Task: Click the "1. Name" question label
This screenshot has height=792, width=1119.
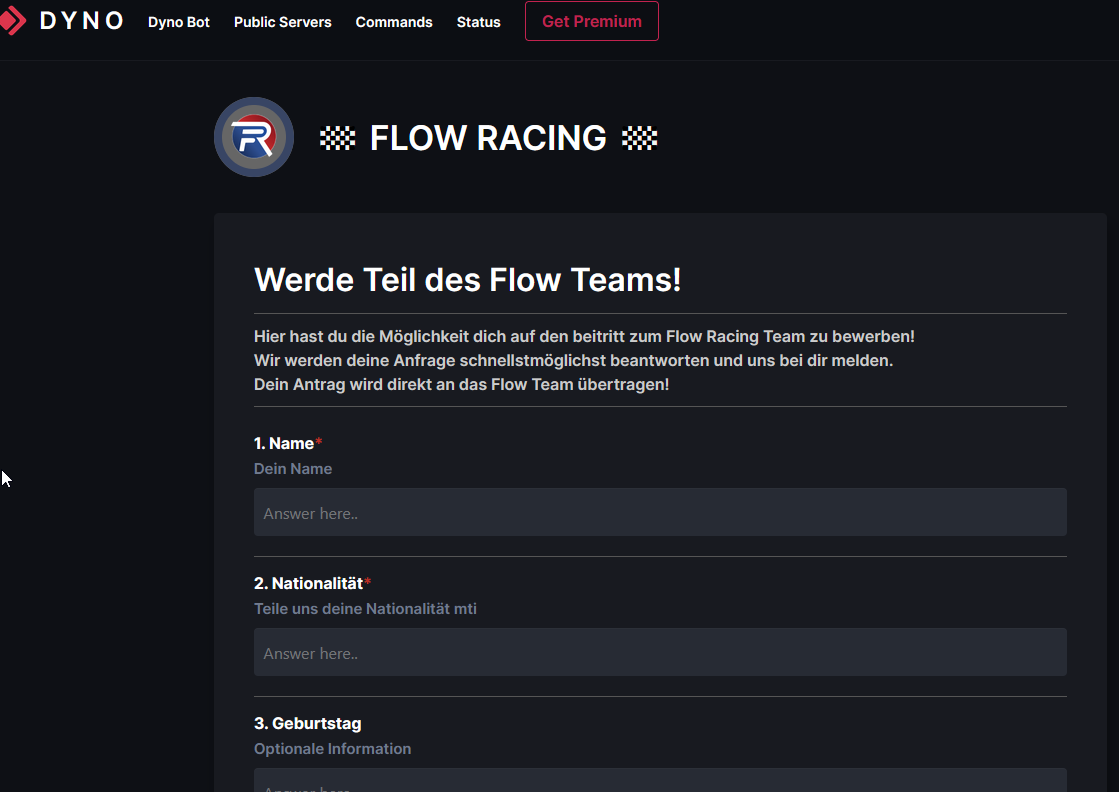Action: [284, 443]
